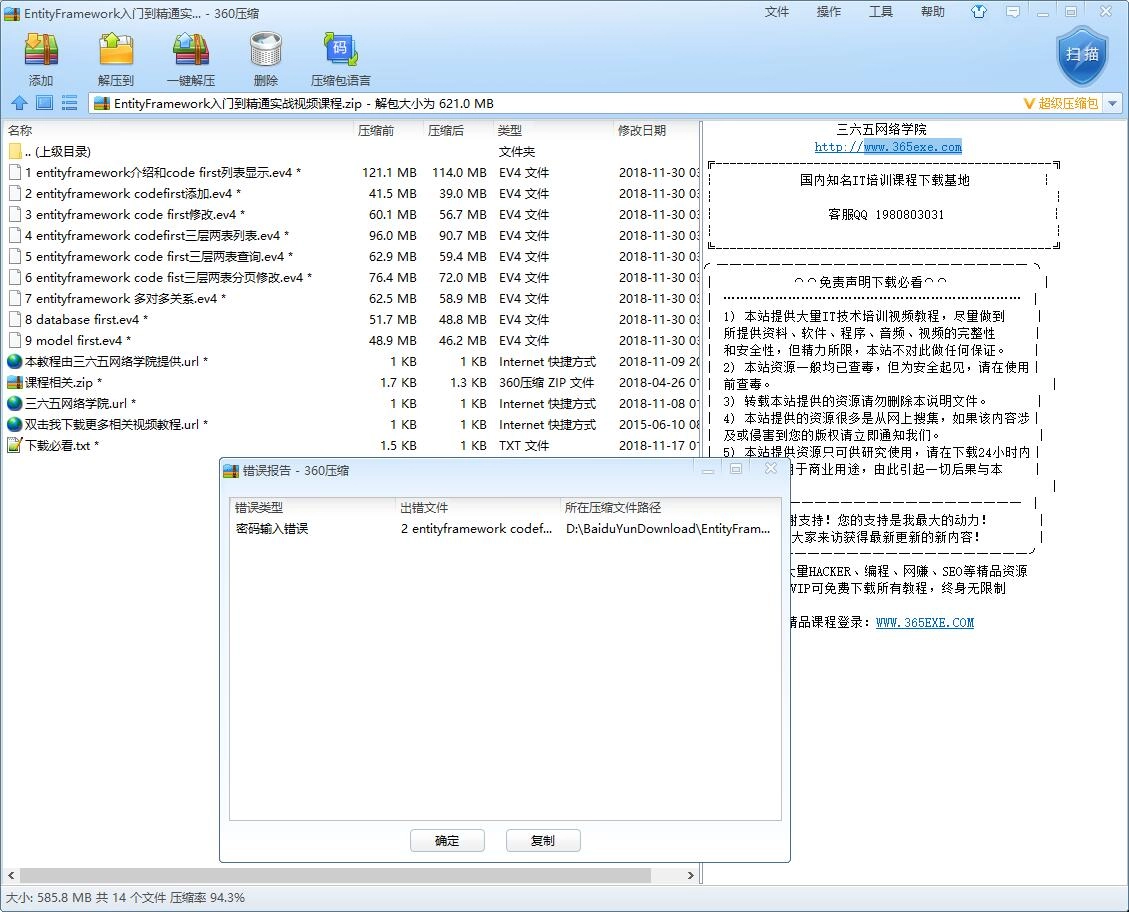Select the 解压到 (Extract to) icon
Image resolution: width=1129 pixels, height=912 pixels.
point(116,55)
